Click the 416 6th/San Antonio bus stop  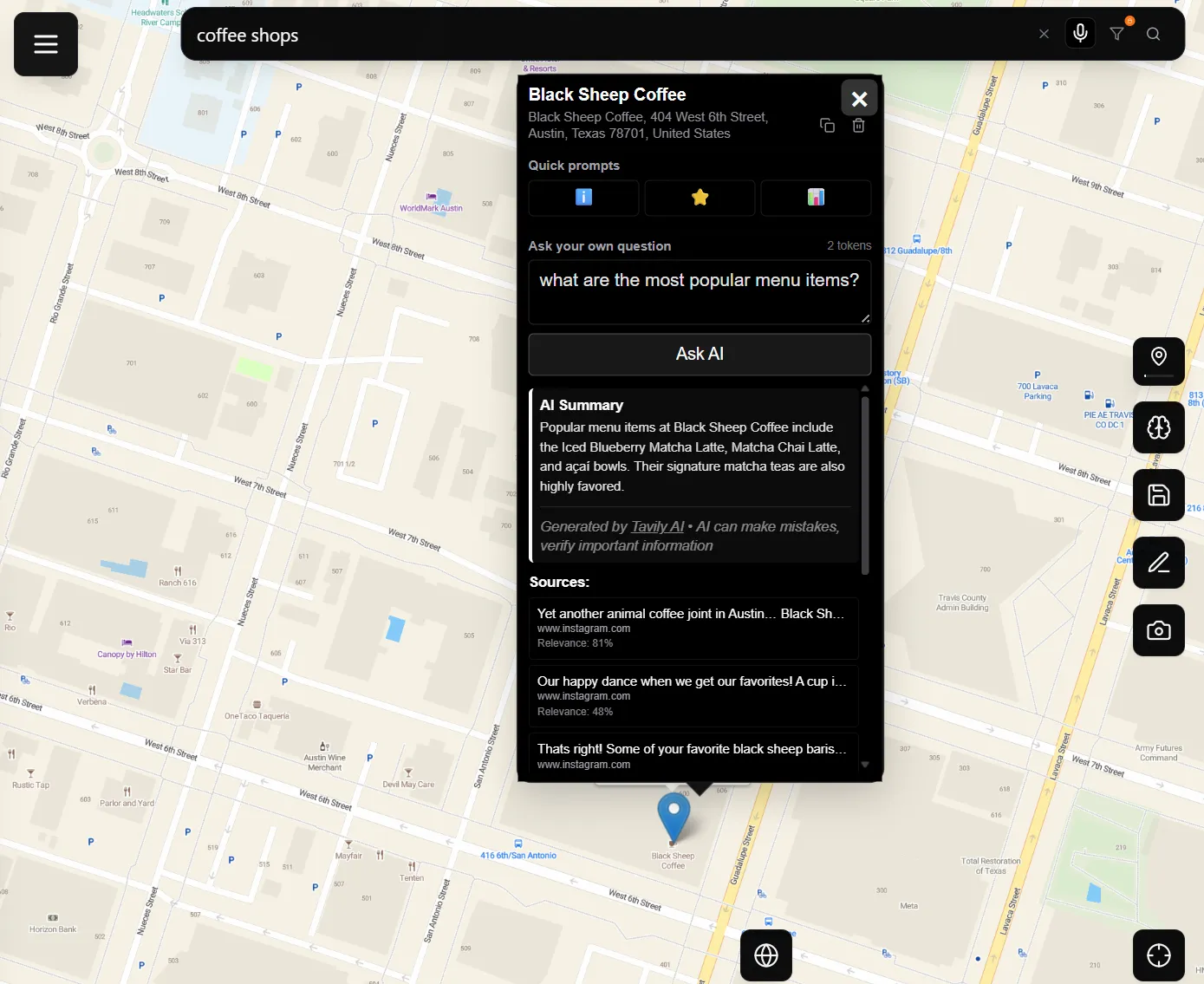[x=518, y=855]
